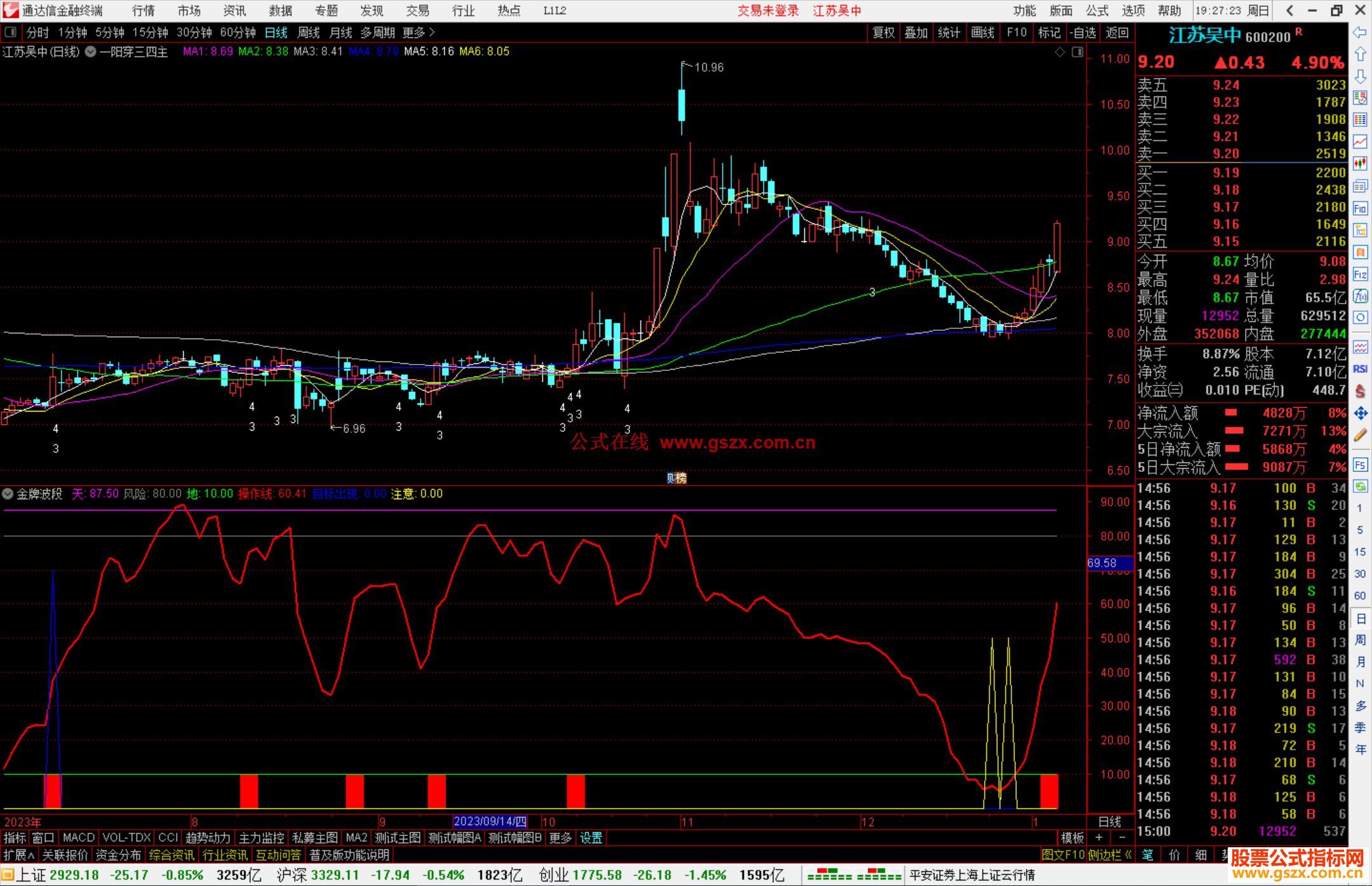Image resolution: width=1372 pixels, height=886 pixels.
Task: Toggle the 侧边栏 sidebar collapse button
Action: (1110, 855)
